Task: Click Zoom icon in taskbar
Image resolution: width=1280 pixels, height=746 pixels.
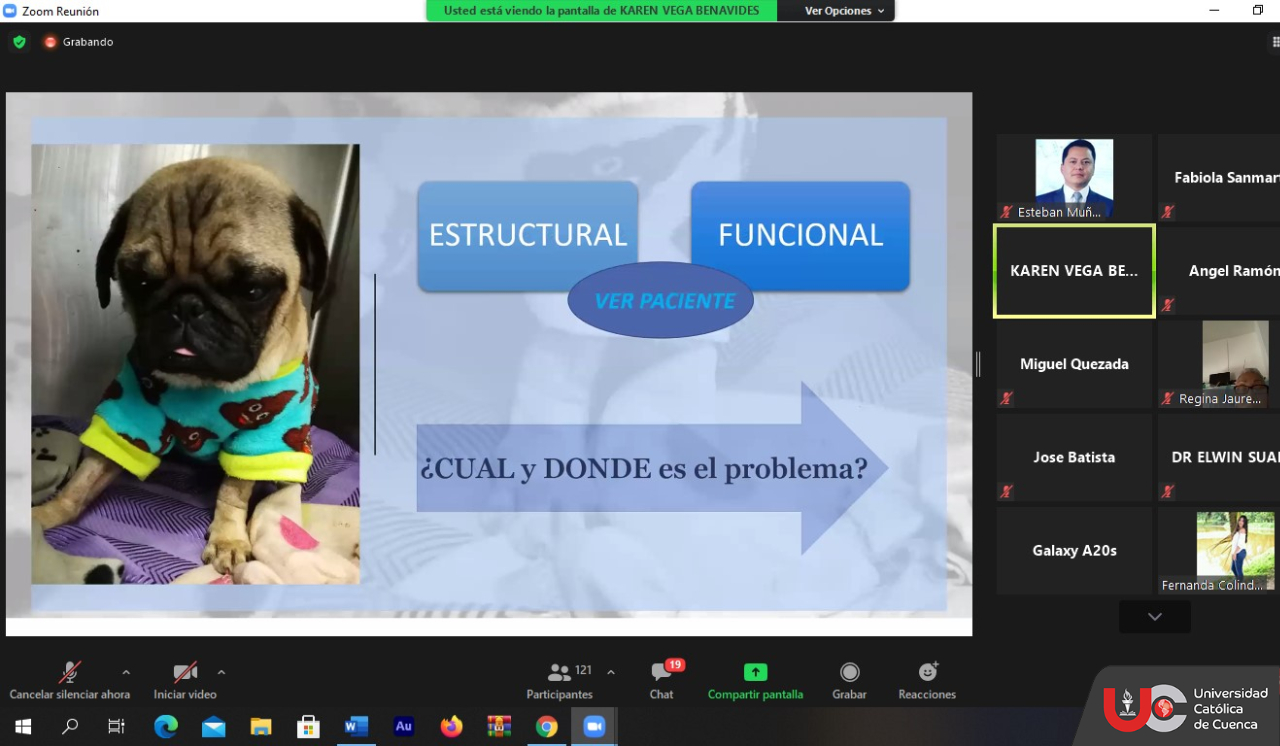Action: coord(595,727)
